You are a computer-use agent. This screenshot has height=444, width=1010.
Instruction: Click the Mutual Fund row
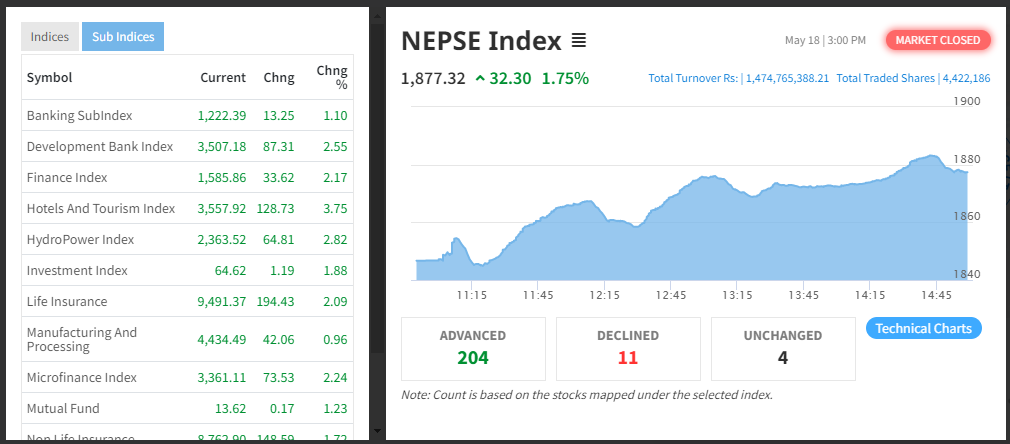[x=64, y=408]
